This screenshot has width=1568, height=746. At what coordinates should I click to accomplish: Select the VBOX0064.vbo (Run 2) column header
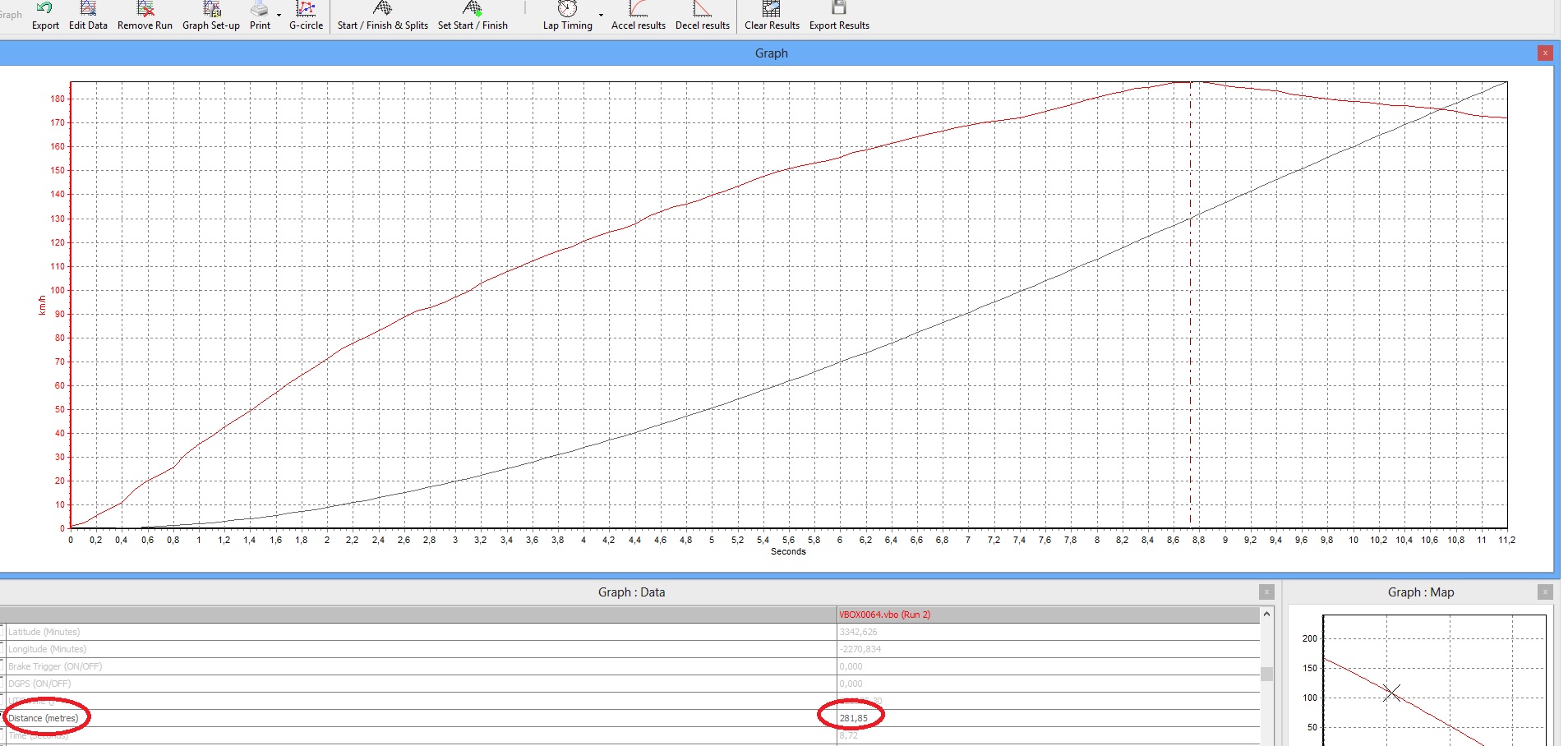(884, 615)
